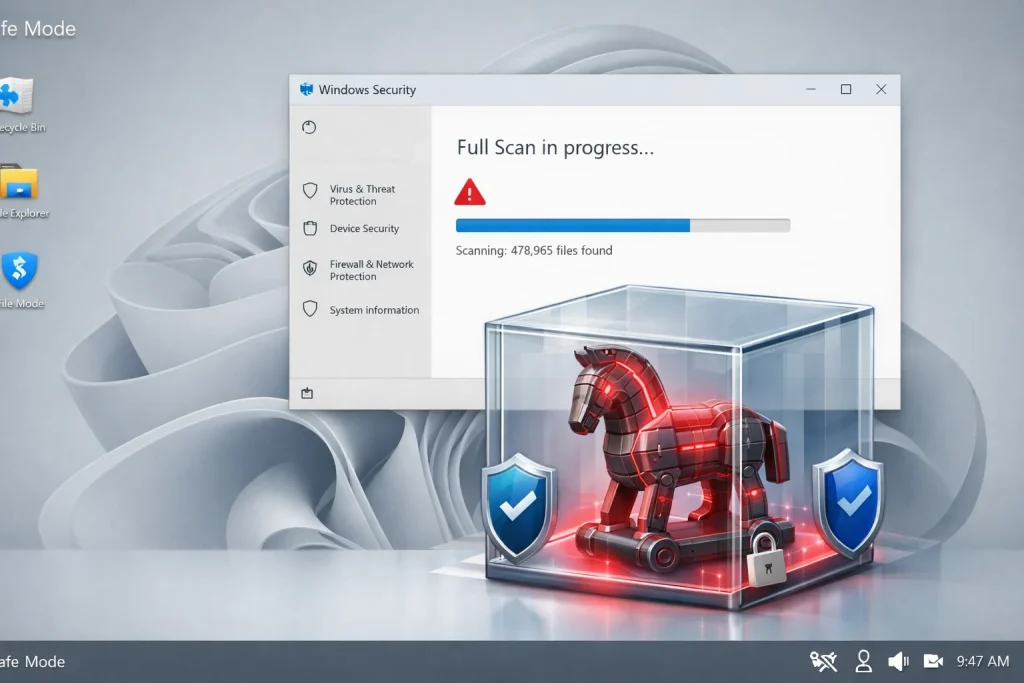1024x683 pixels.
Task: Click the left blue checkmark shield
Action: [x=519, y=506]
